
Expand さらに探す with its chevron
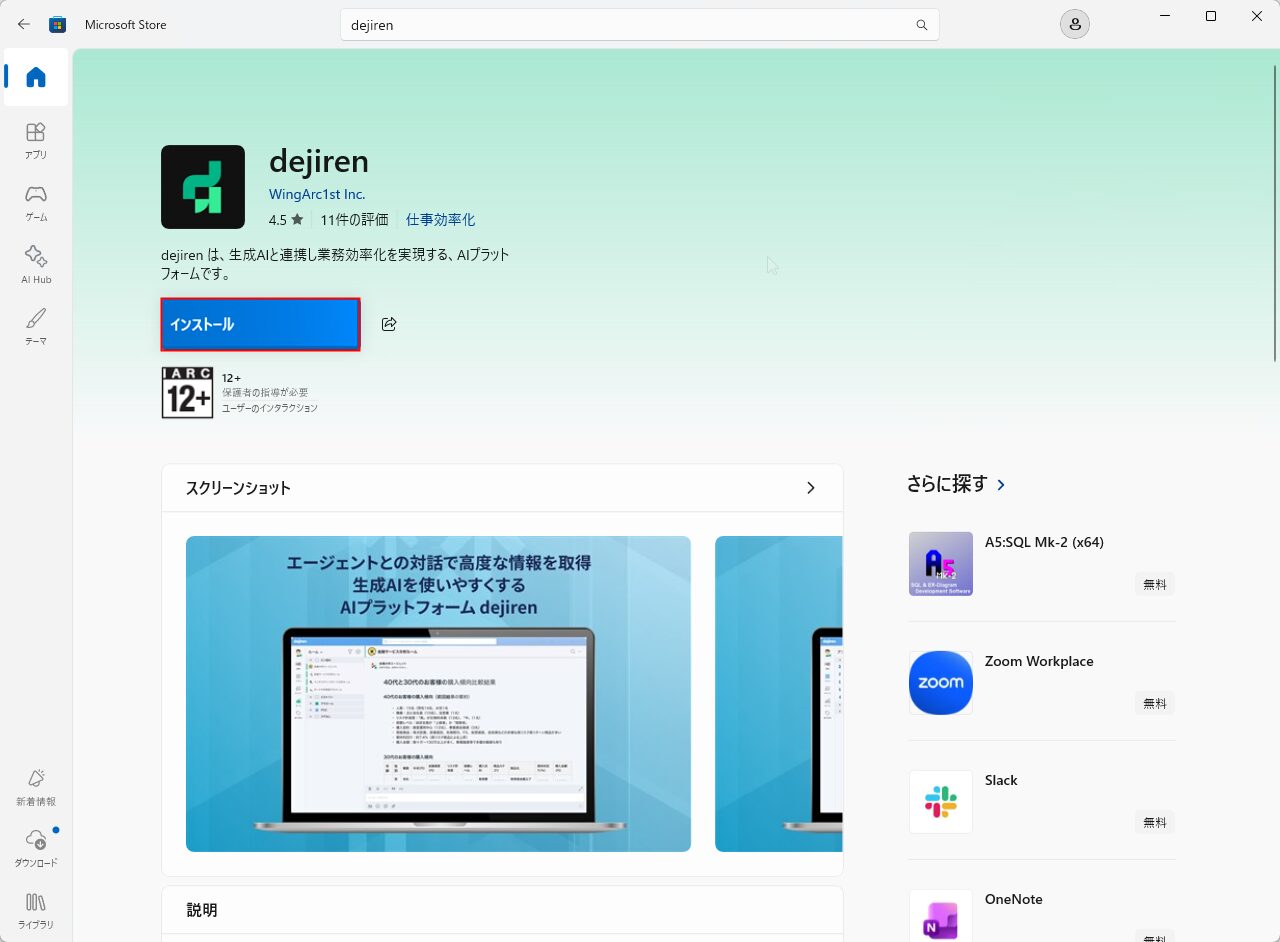click(1001, 484)
